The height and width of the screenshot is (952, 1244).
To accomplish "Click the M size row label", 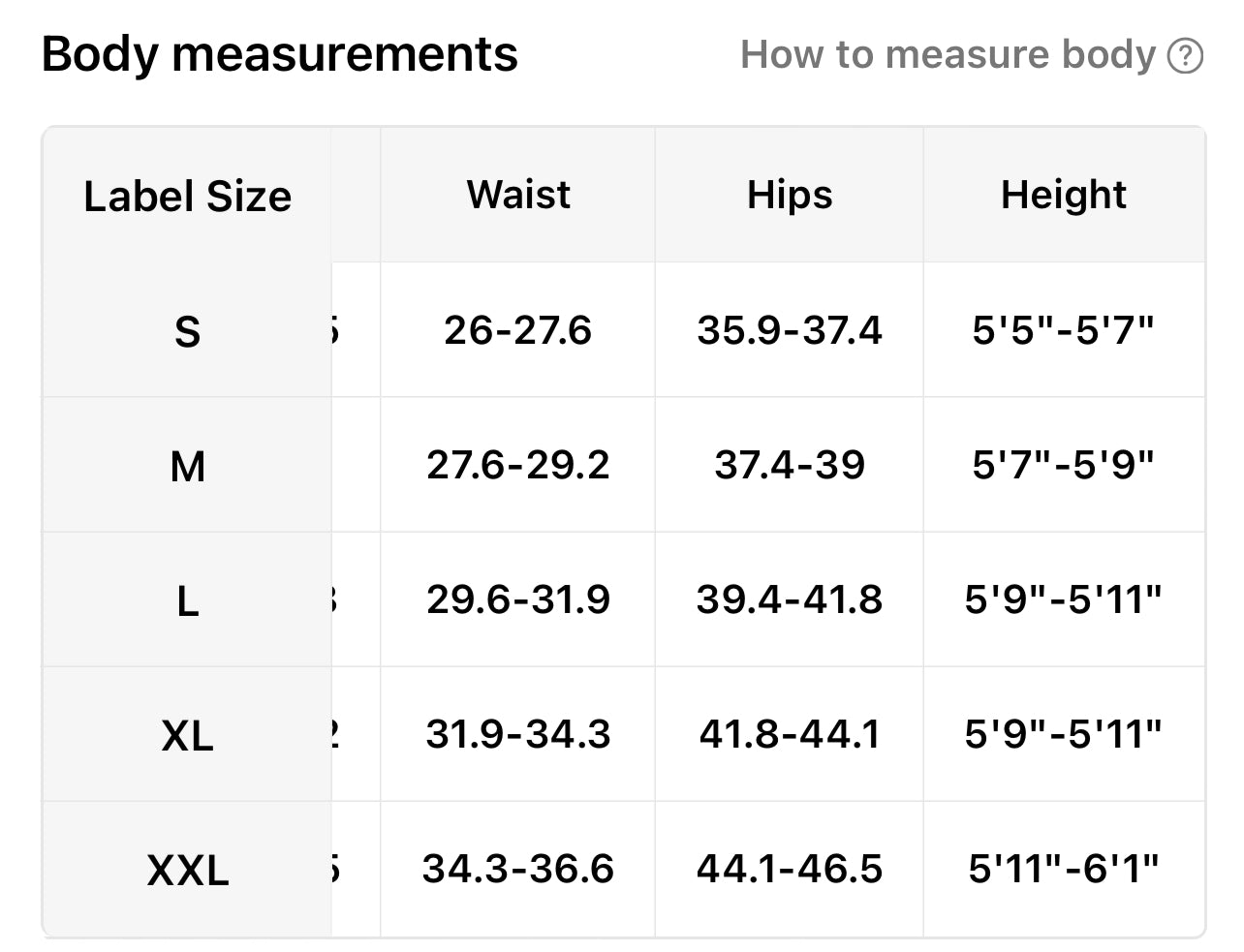I will (x=187, y=467).
